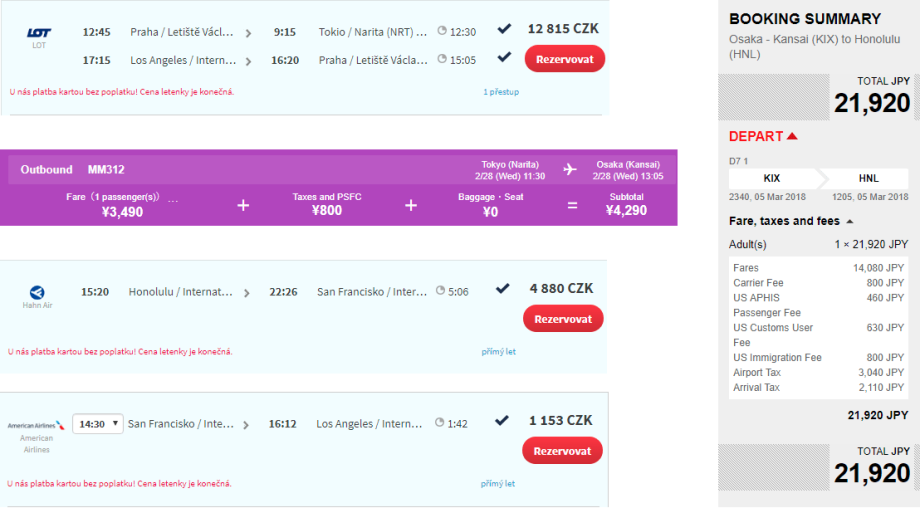This screenshot has width=920, height=508.
Task: Reserve the 1 153 CZK American Airlines flight
Action: click(x=563, y=451)
